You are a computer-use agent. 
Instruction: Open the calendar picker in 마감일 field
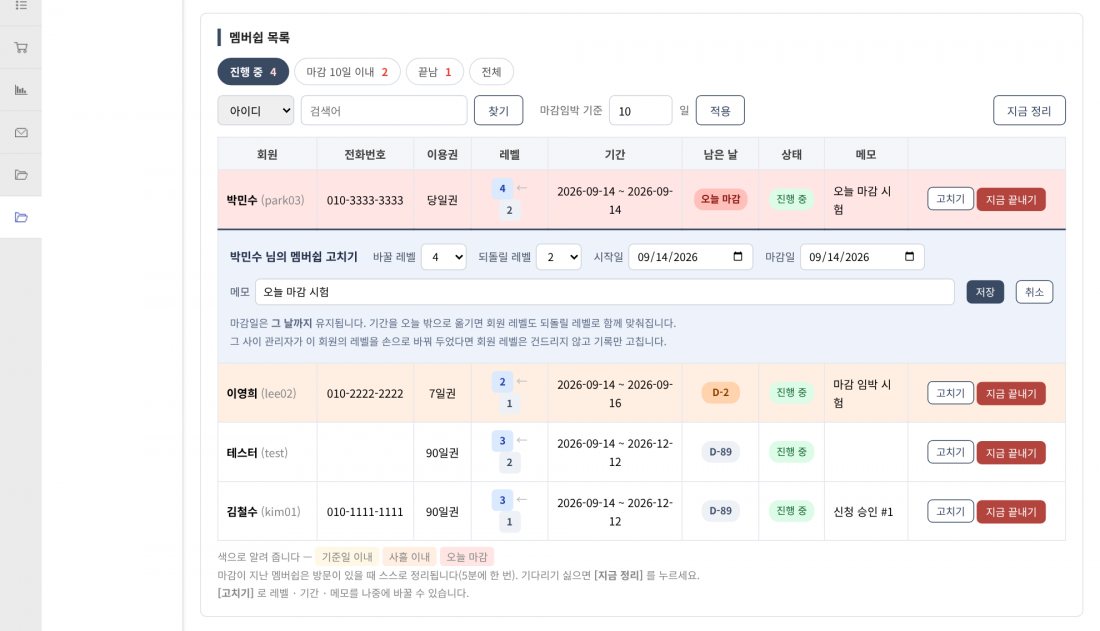point(909,257)
